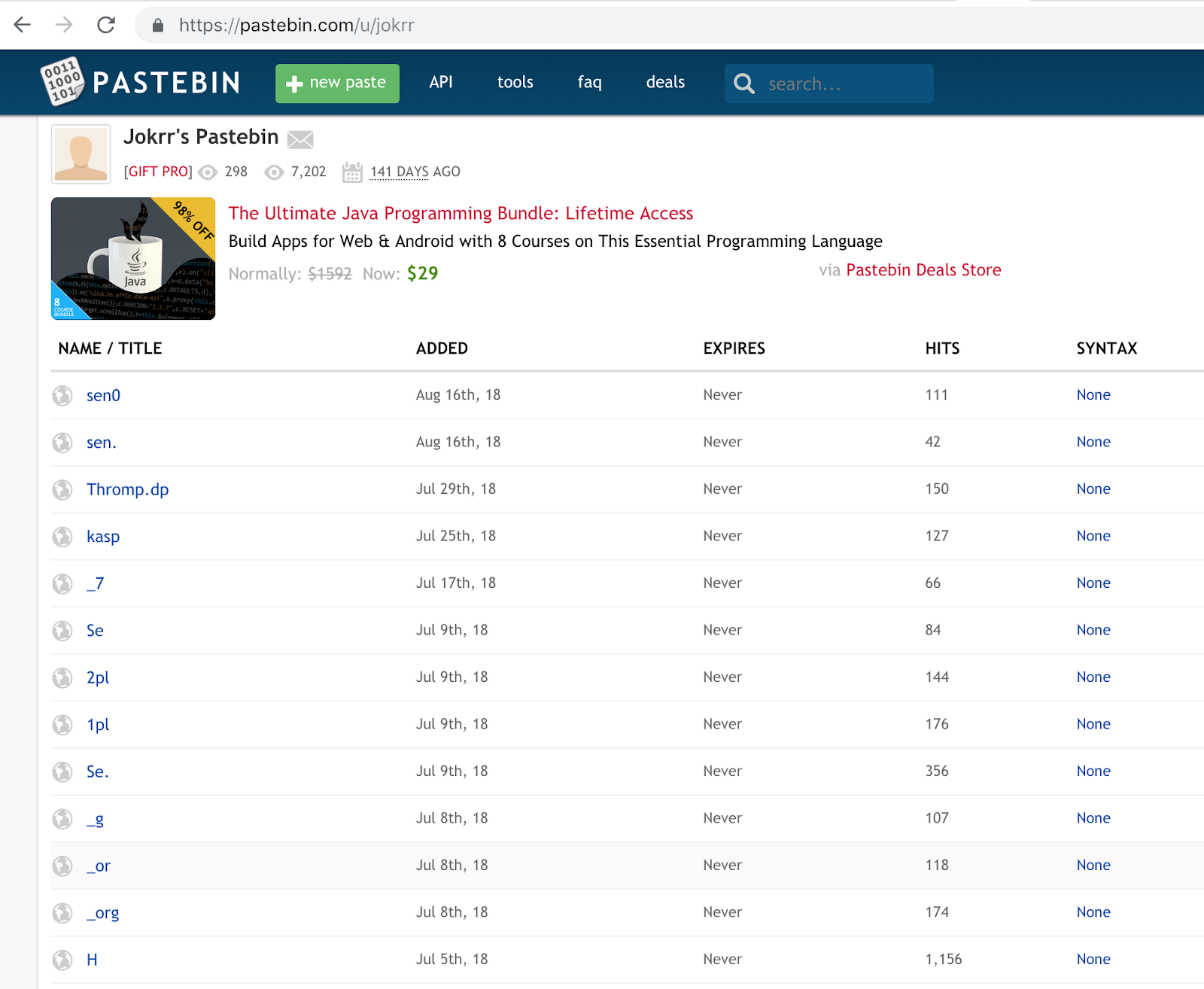The height and width of the screenshot is (989, 1204).
Task: Click the site padlock icon
Action: coord(158,26)
